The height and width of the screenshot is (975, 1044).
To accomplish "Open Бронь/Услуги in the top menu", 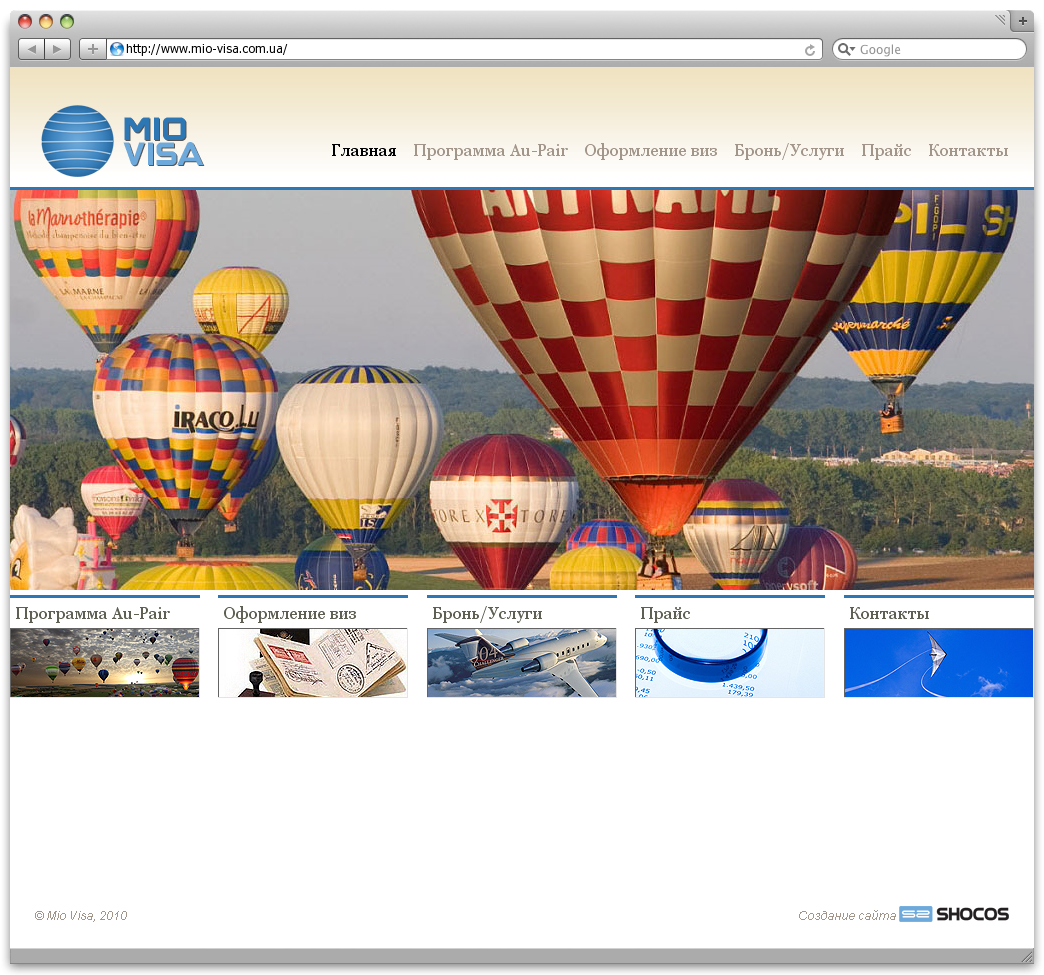I will [x=789, y=151].
